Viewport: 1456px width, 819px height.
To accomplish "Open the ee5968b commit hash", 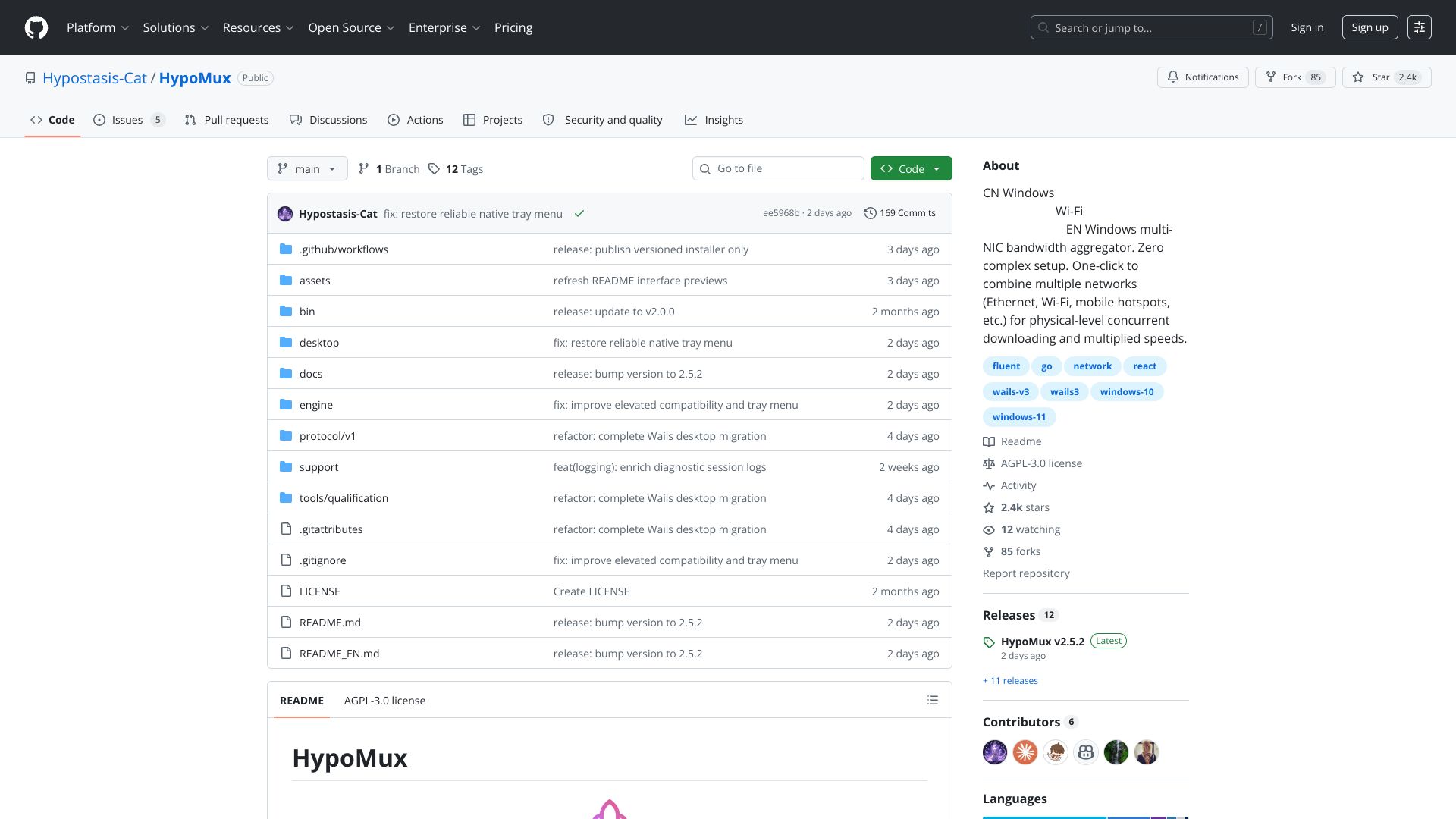I will (781, 213).
